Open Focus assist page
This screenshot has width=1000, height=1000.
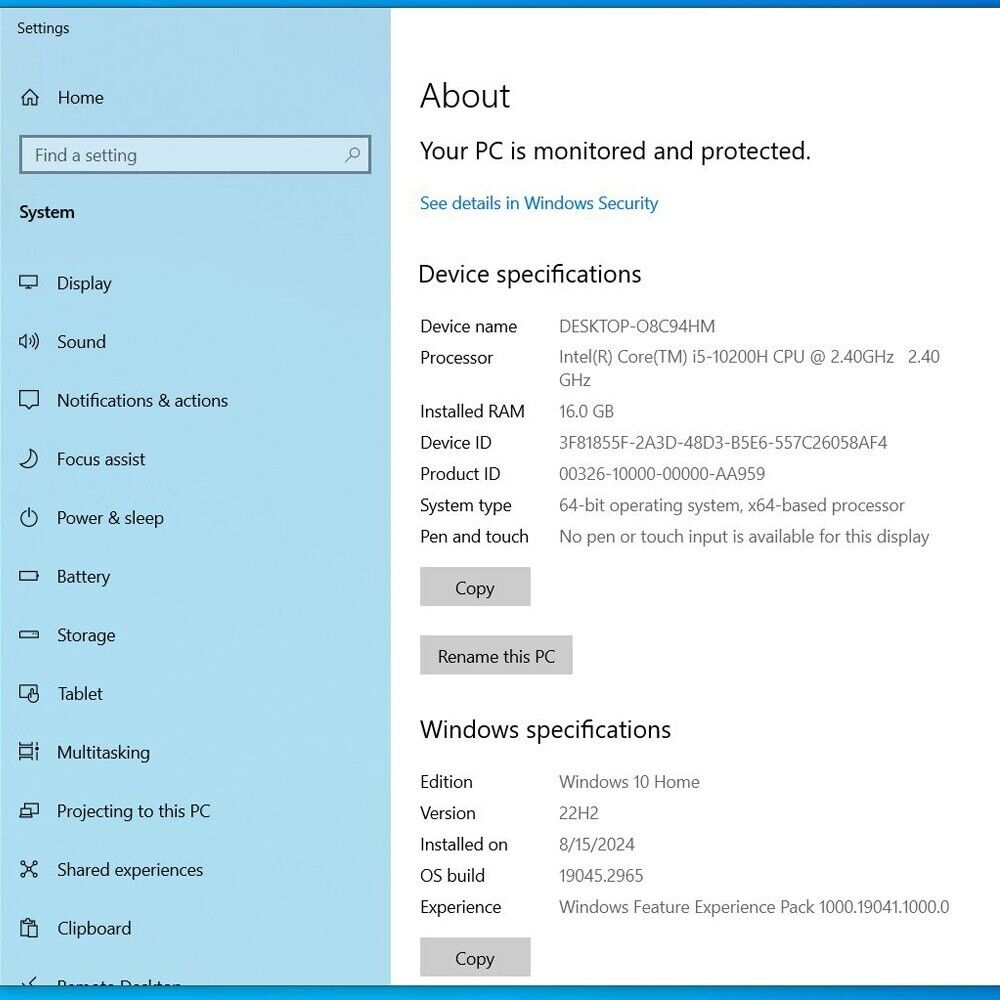click(101, 459)
